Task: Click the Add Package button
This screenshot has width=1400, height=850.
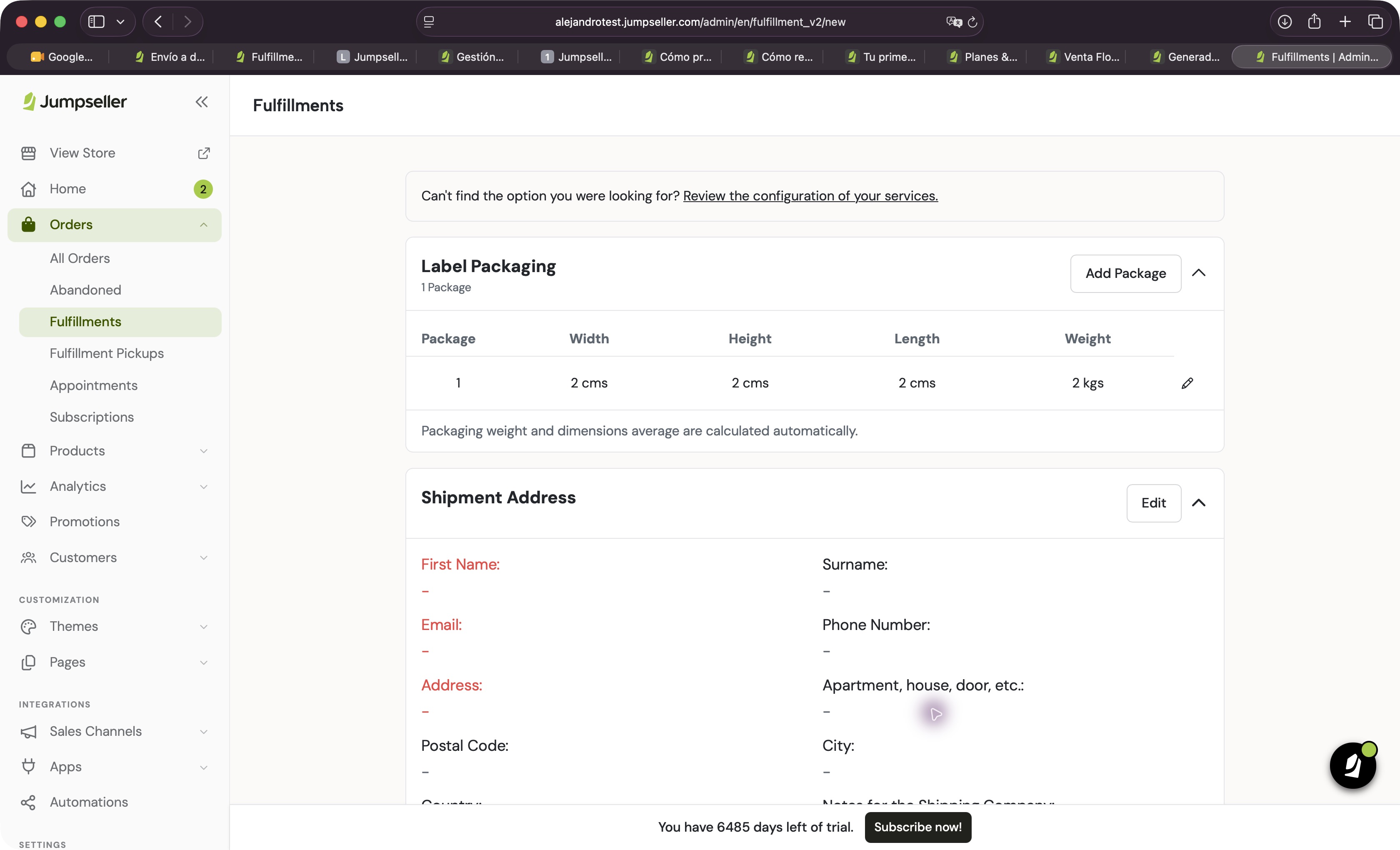Action: coord(1125,273)
